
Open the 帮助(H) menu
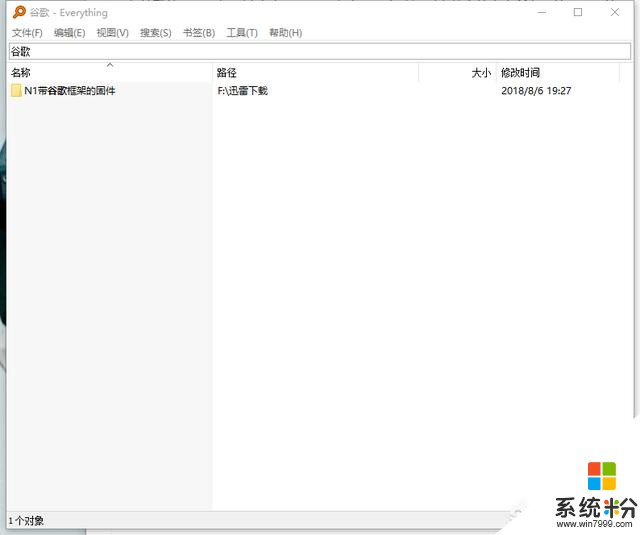click(x=285, y=33)
